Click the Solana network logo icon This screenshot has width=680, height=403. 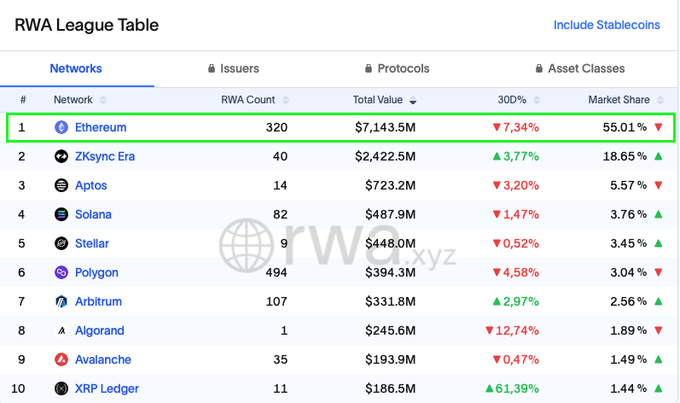pos(61,215)
